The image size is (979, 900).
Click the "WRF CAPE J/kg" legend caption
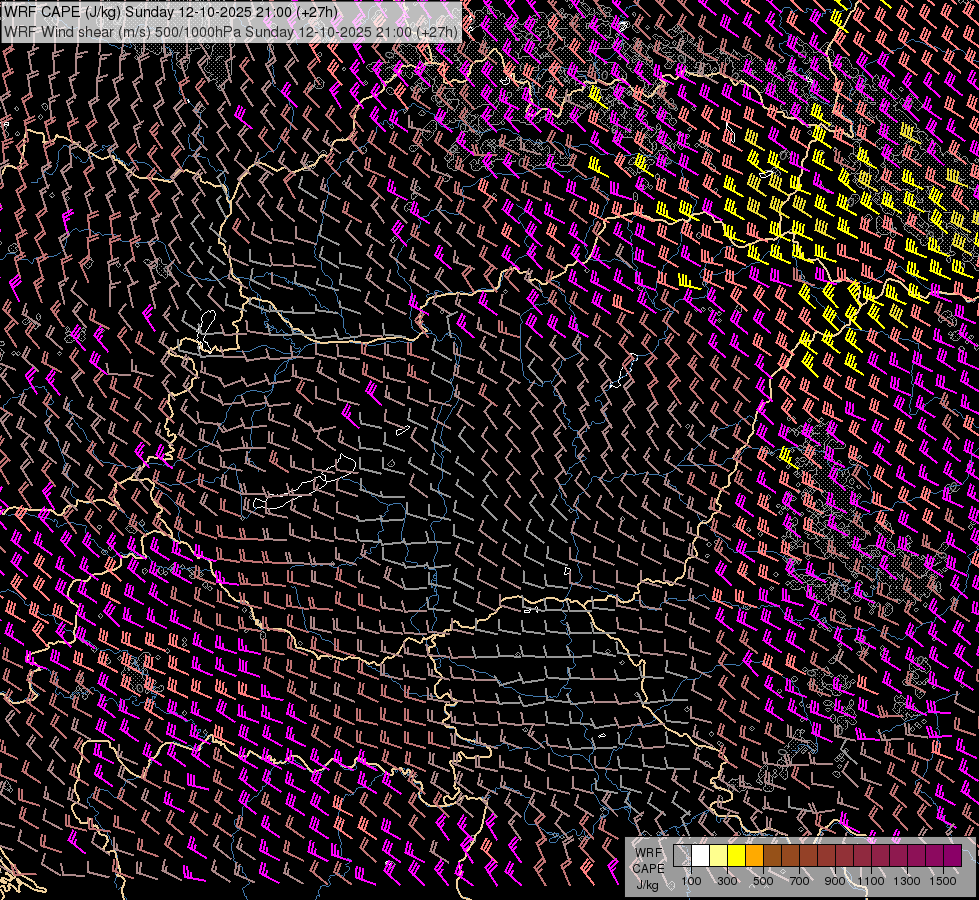[648, 868]
